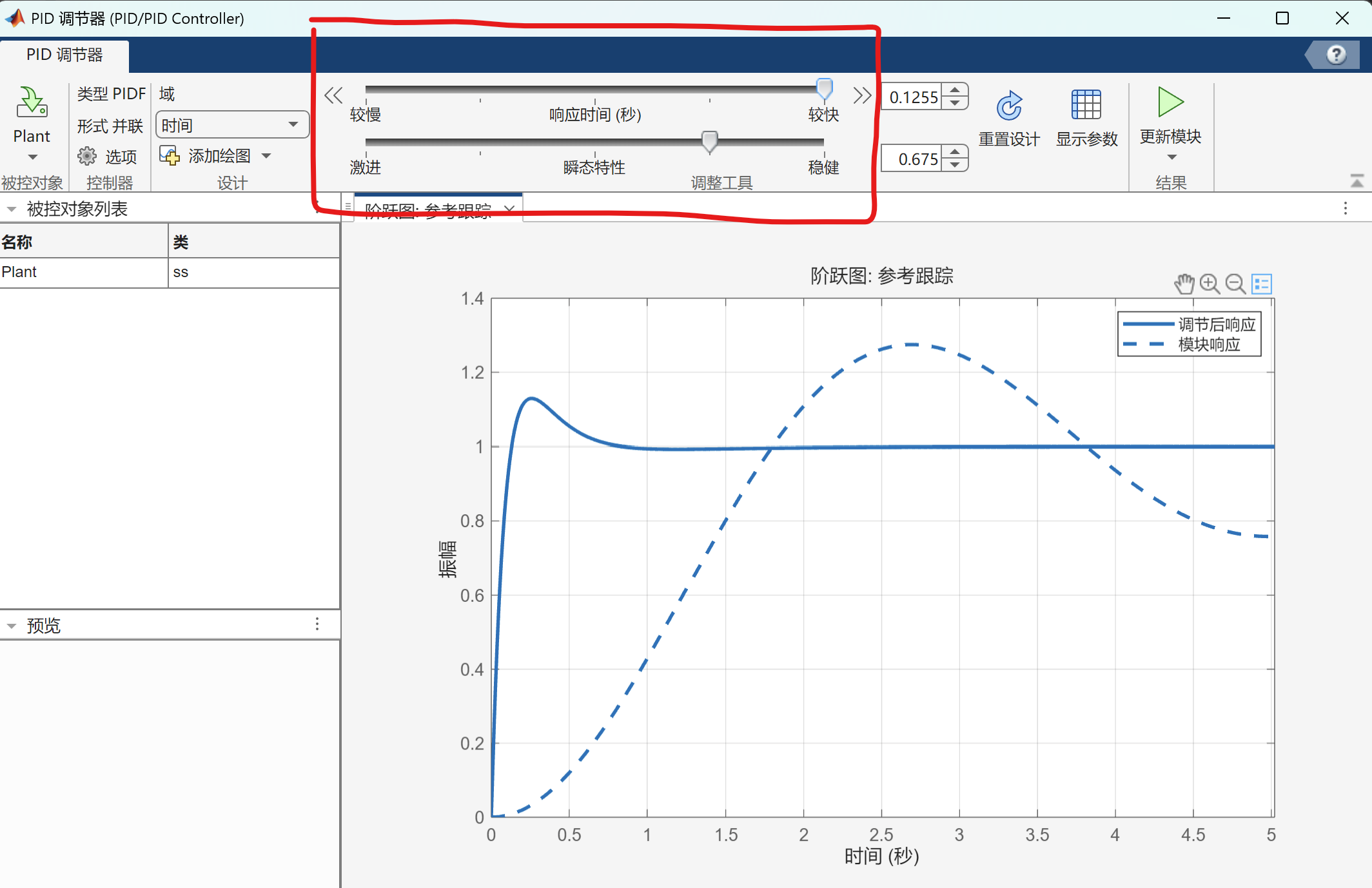
Task: Open the Options (选项) gear icon
Action: pos(87,156)
